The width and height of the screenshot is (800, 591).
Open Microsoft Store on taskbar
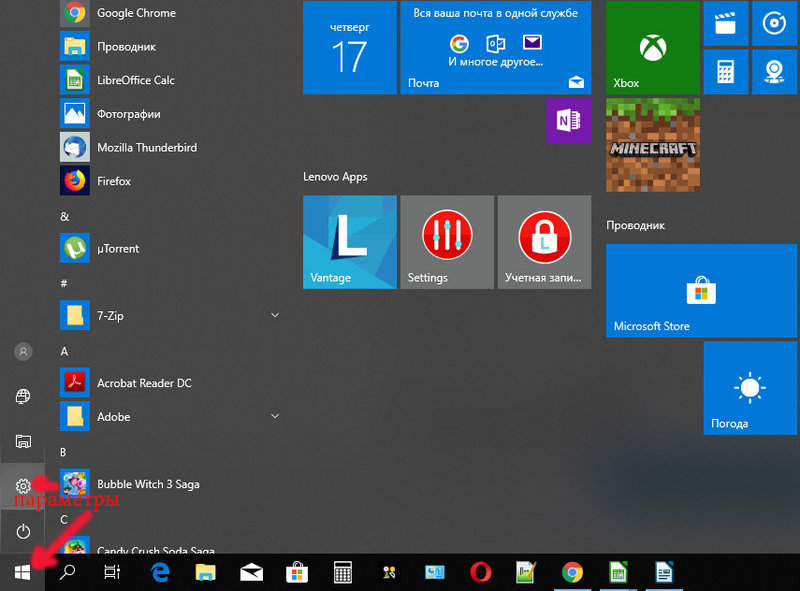(297, 573)
